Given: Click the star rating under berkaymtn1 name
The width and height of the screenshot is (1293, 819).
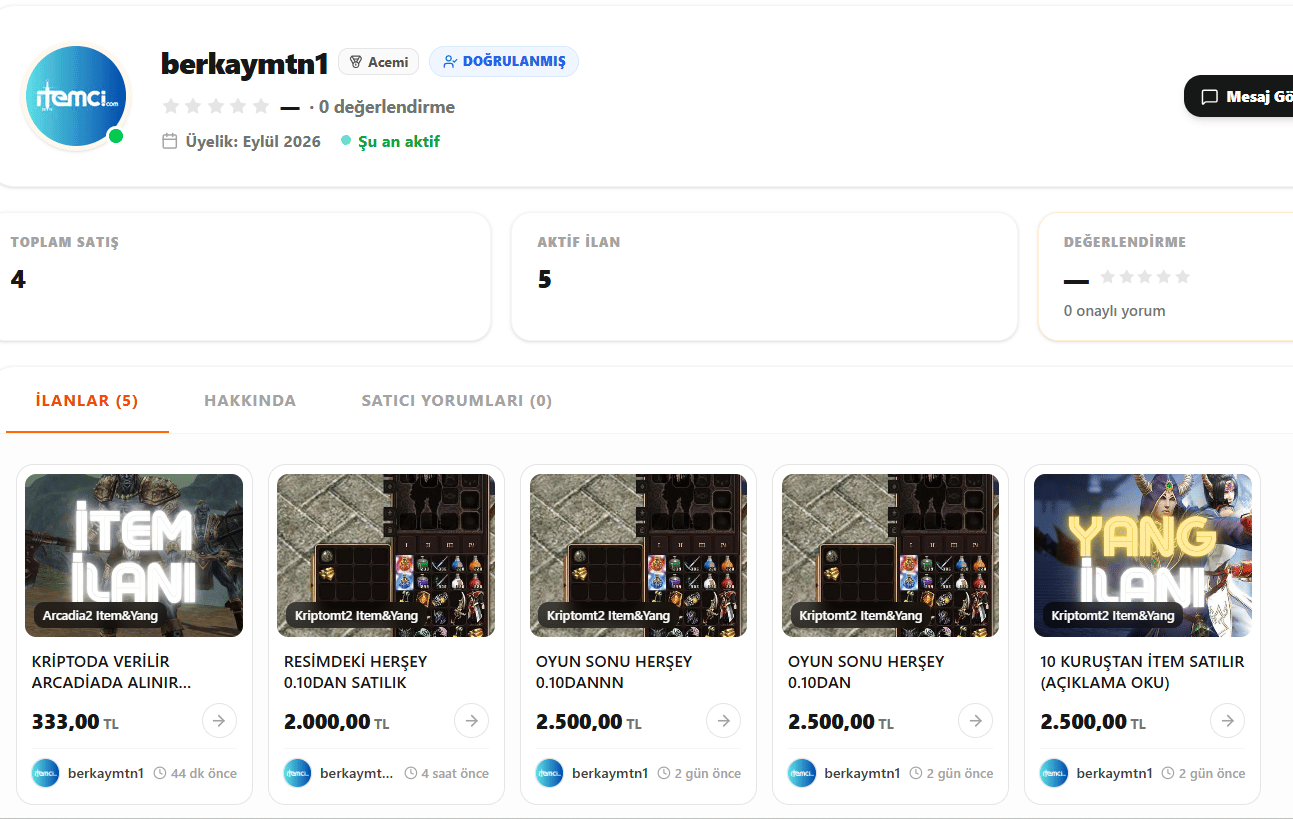Looking at the screenshot, I should 216,106.
